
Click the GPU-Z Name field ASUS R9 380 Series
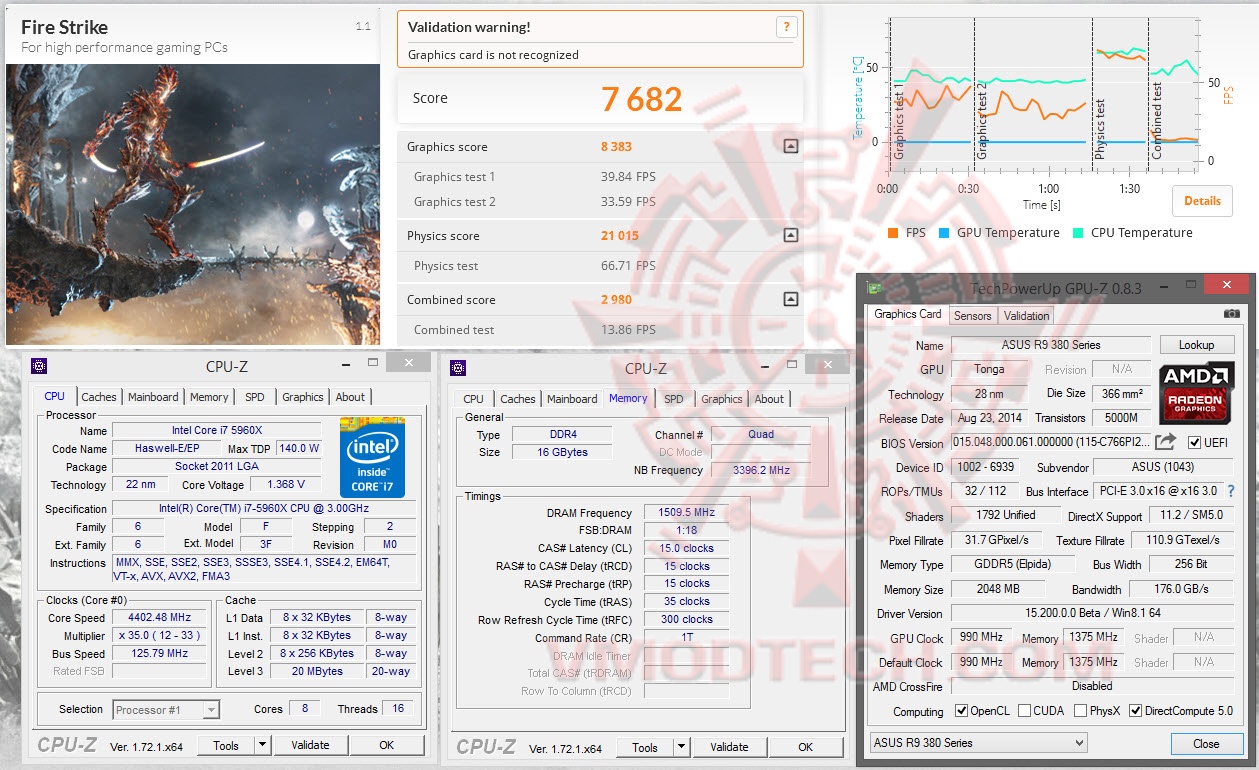1051,345
